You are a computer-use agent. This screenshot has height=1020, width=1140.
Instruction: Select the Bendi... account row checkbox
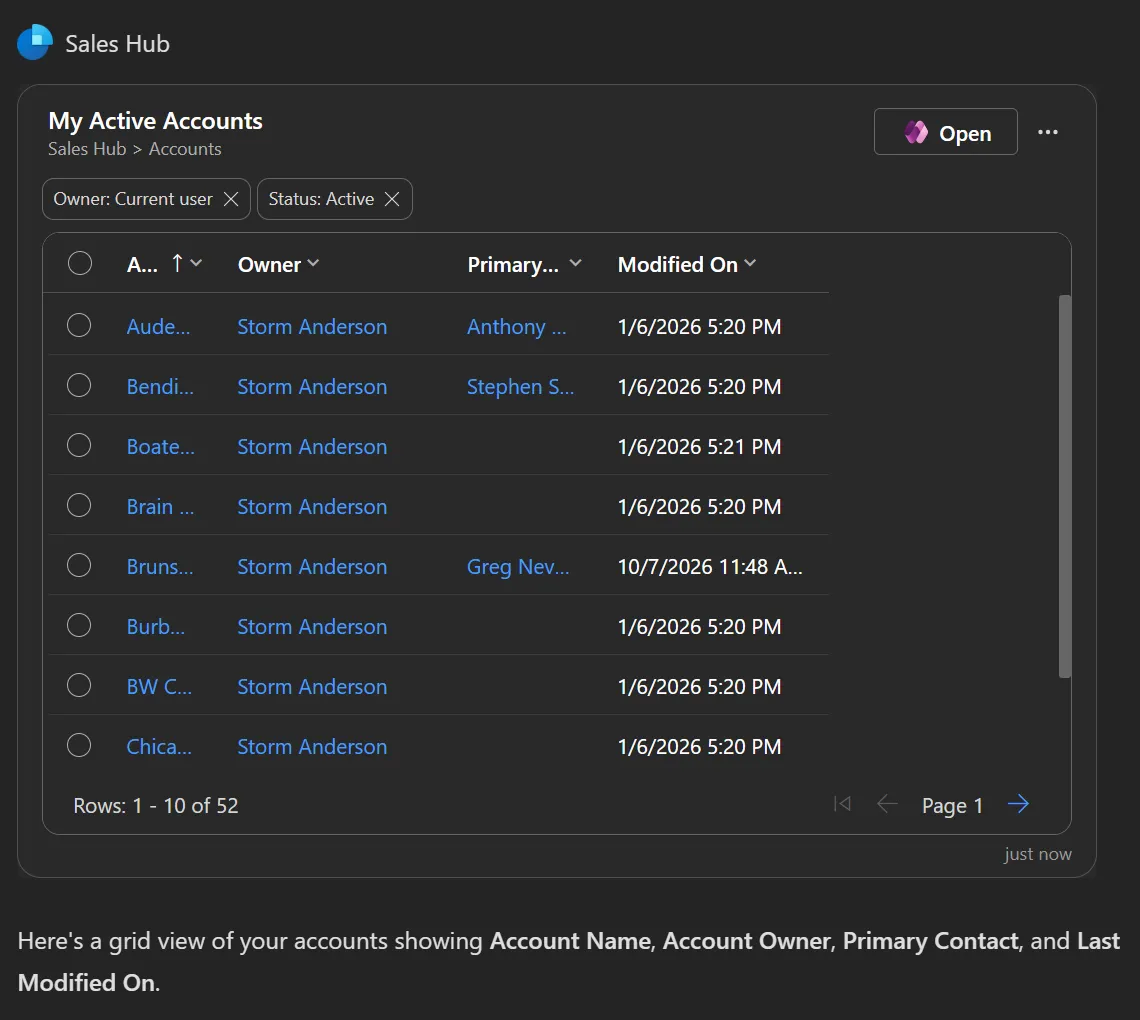coord(79,385)
